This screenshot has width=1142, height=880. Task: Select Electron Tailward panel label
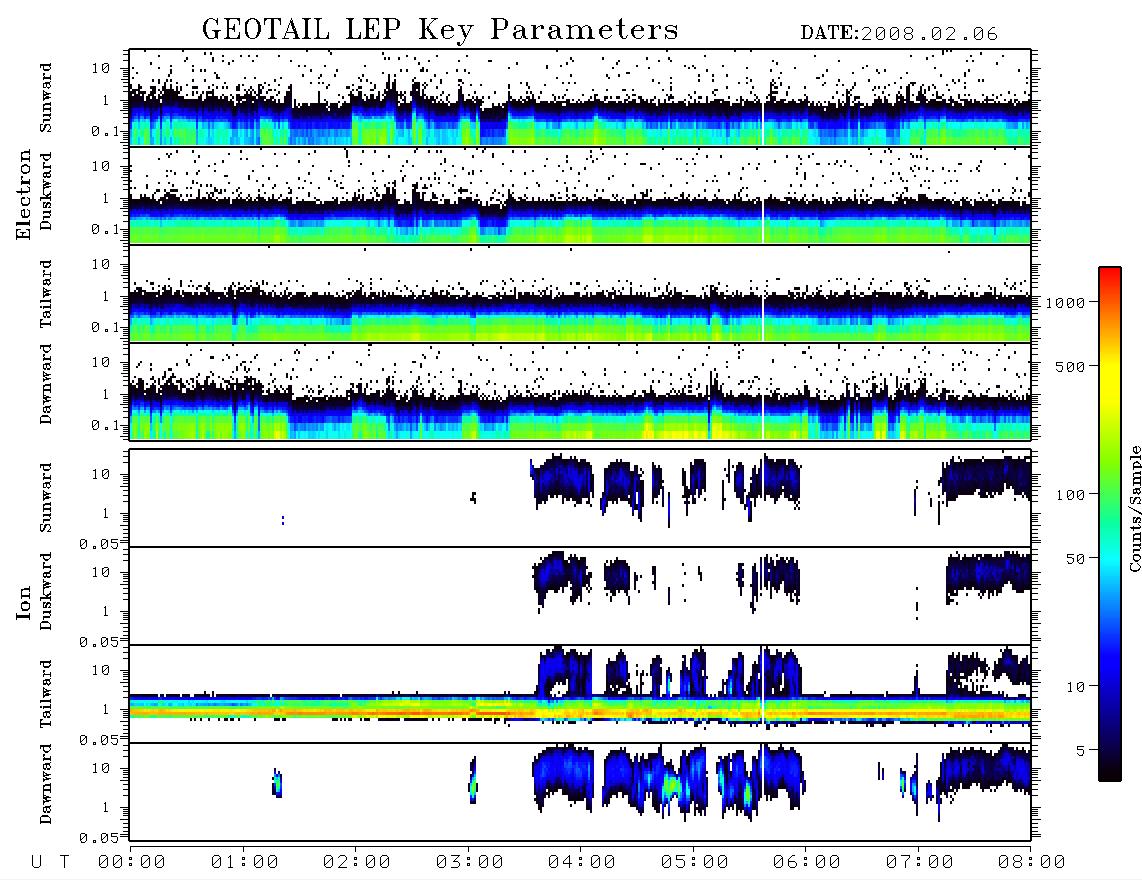pos(46,294)
